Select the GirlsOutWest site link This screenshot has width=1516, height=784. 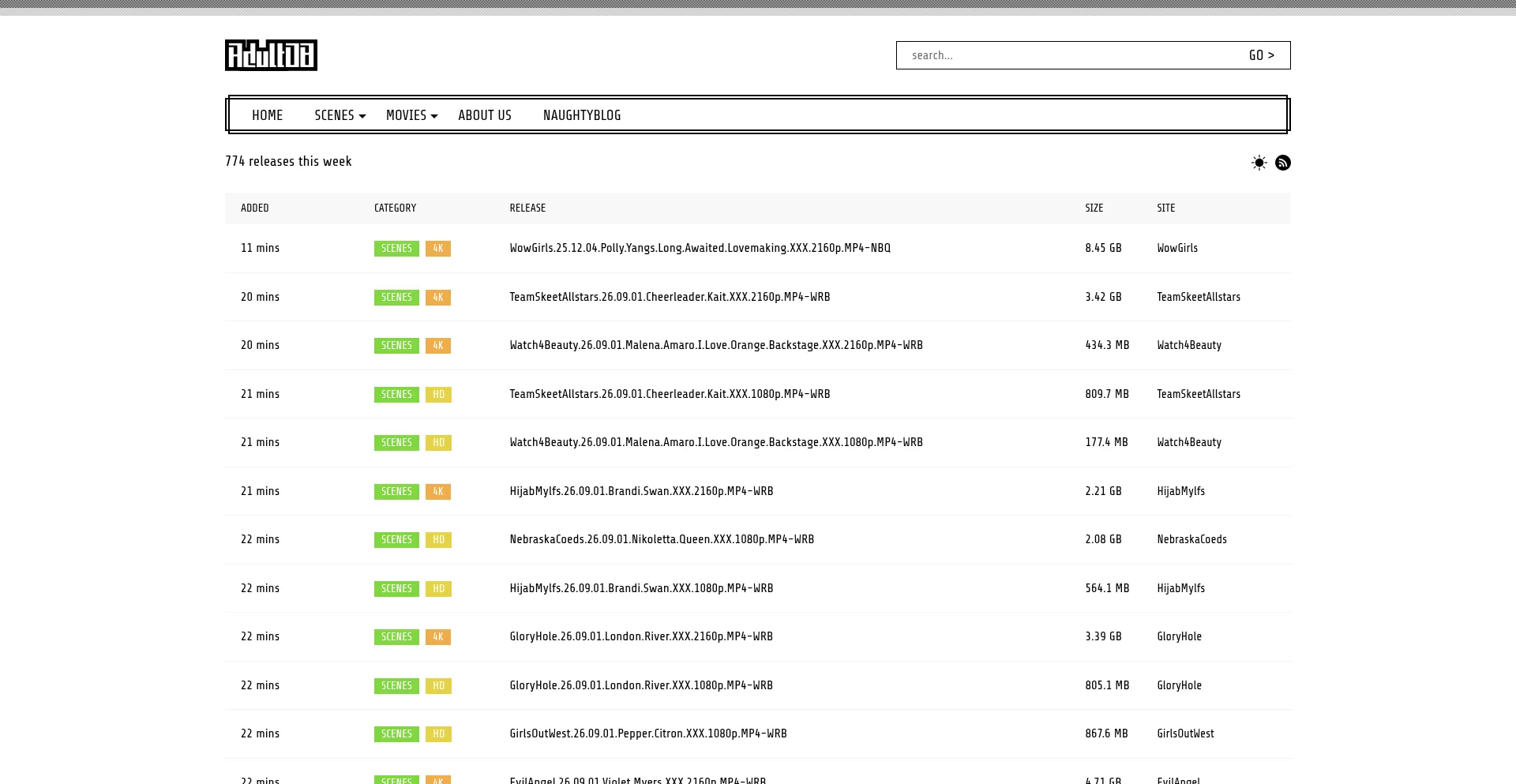[1185, 733]
